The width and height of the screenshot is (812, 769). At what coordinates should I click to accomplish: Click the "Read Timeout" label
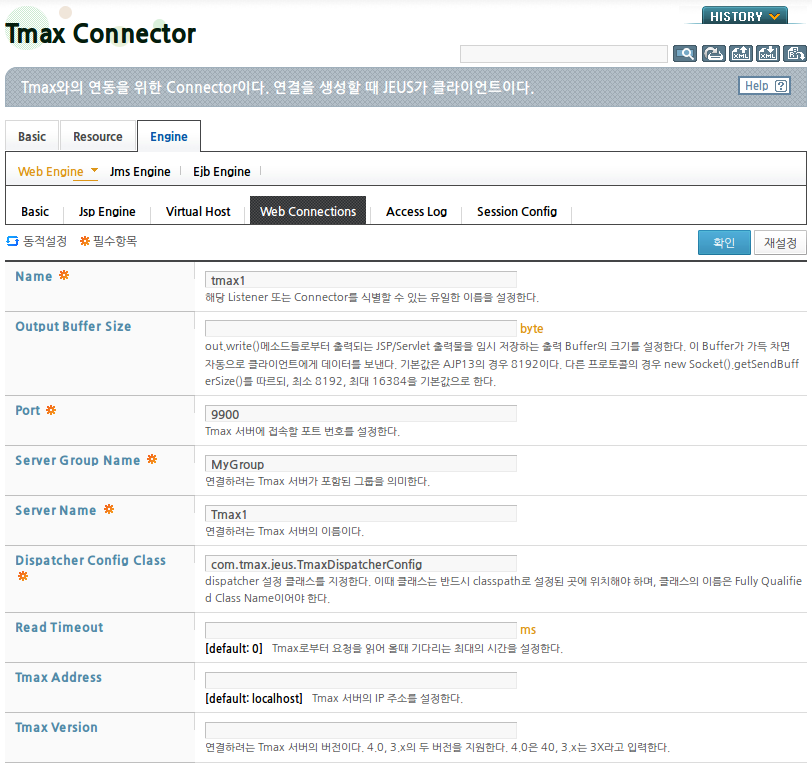pyautogui.click(x=59, y=627)
